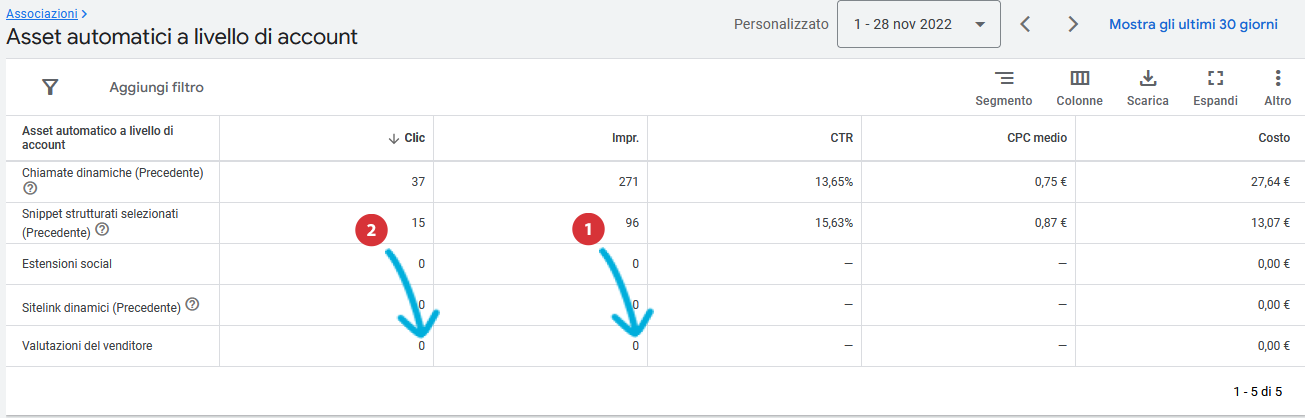Viewport: 1305px width, 418px height.
Task: Open Associazioni breadcrumb link
Action: click(x=42, y=14)
